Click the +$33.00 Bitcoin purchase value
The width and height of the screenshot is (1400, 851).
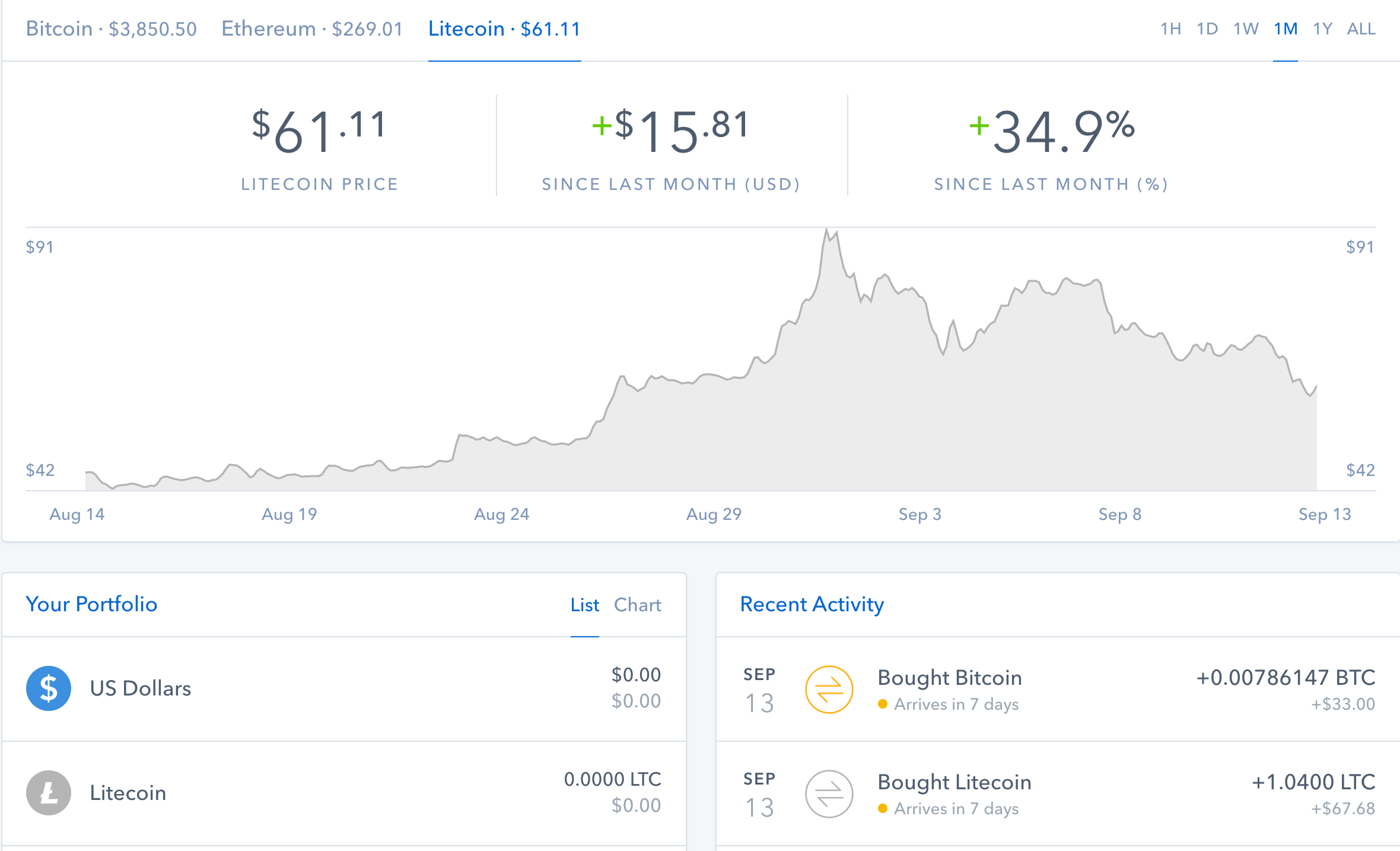coord(1343,704)
